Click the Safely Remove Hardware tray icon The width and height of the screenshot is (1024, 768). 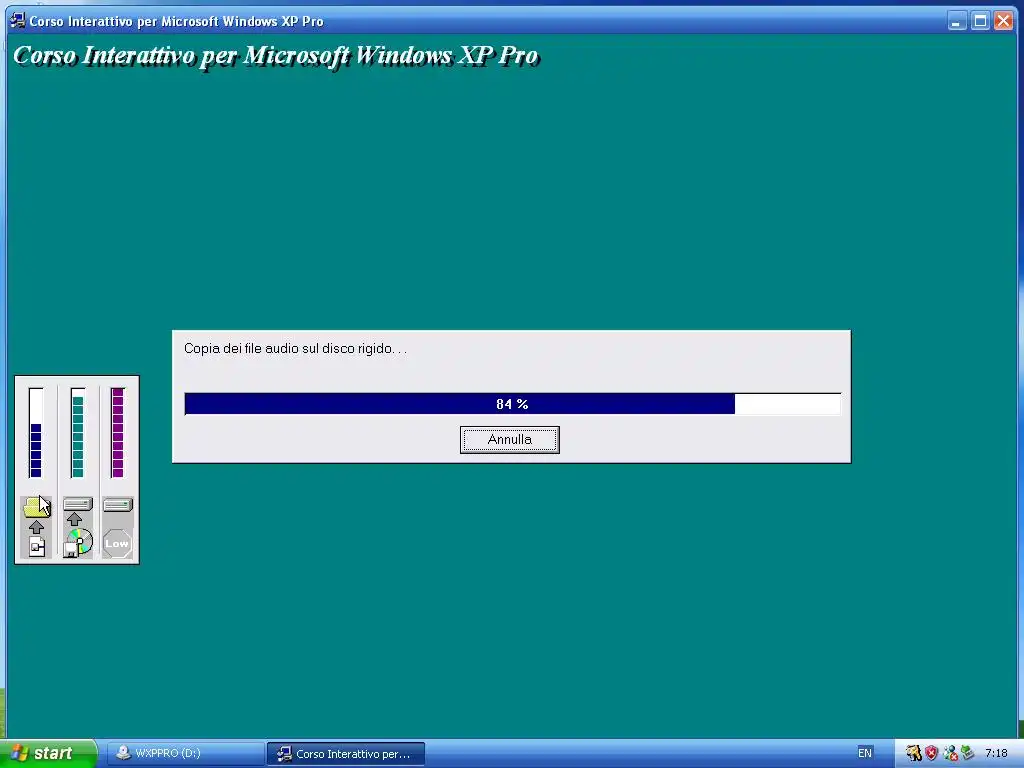point(968,753)
